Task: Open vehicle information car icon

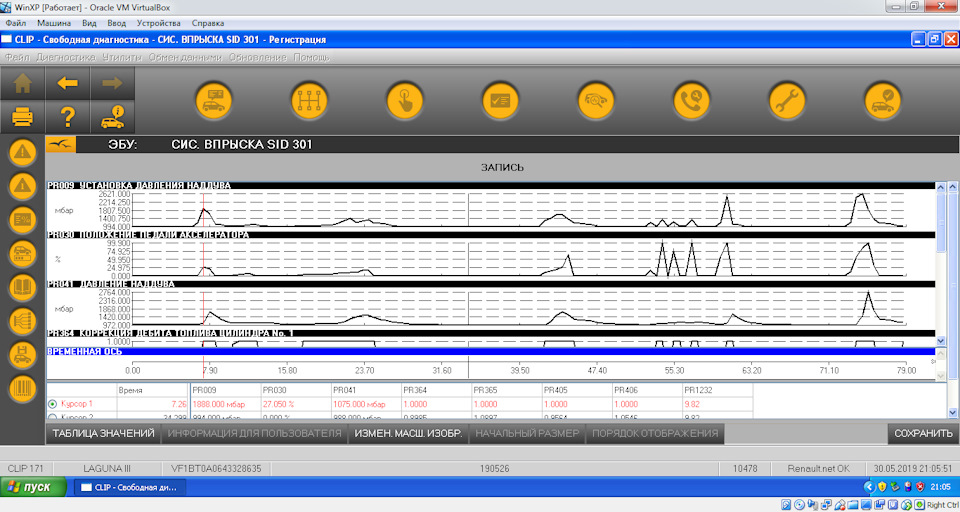Action: [x=112, y=116]
